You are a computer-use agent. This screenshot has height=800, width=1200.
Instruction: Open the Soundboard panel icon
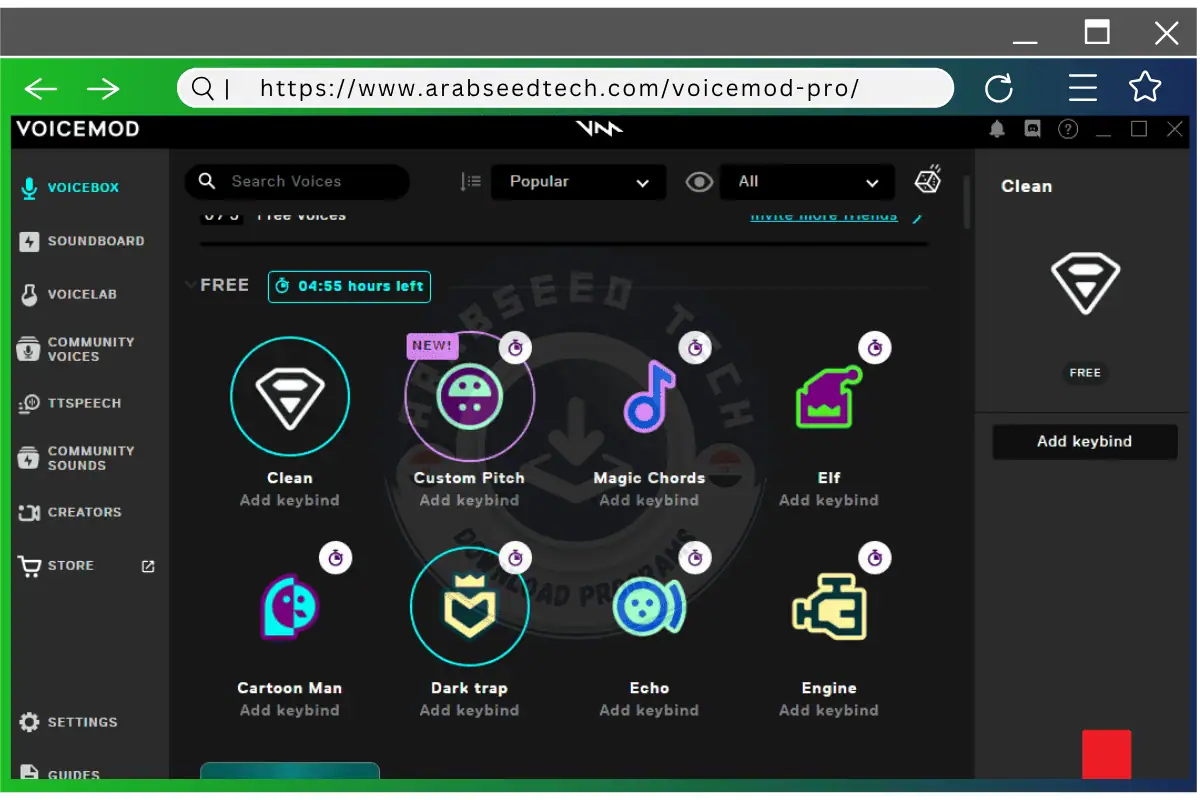27,240
